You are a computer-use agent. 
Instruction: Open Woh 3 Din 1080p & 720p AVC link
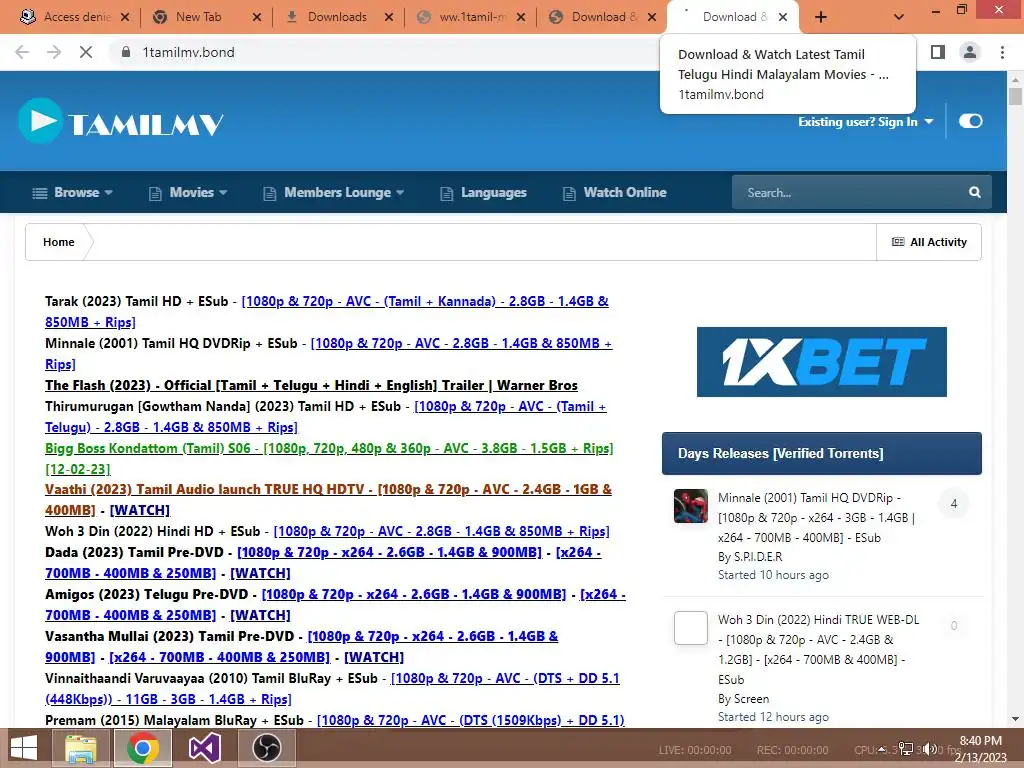pyautogui.click(x=441, y=531)
